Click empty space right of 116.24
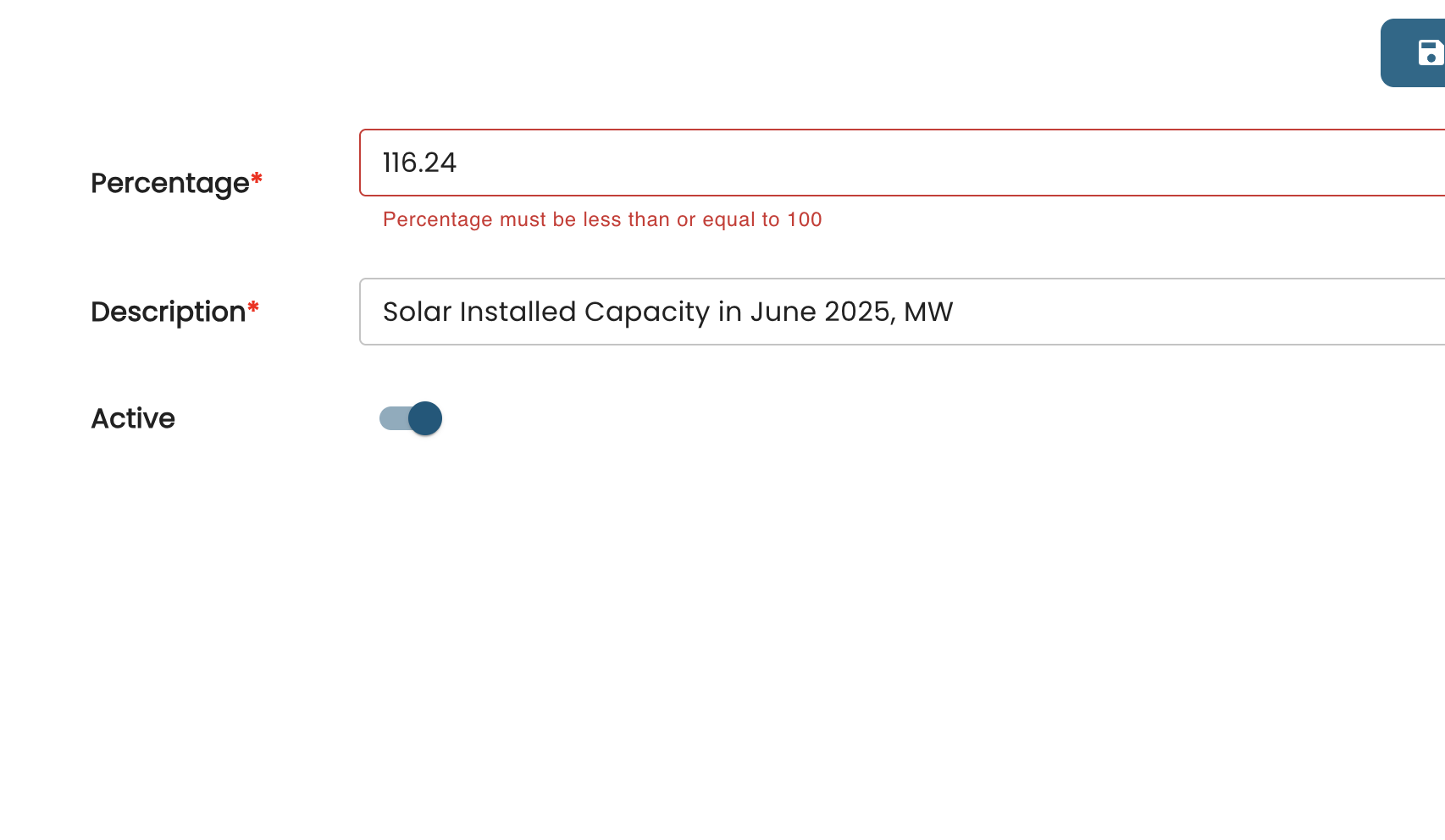The width and height of the screenshot is (1445, 840). click(847, 163)
